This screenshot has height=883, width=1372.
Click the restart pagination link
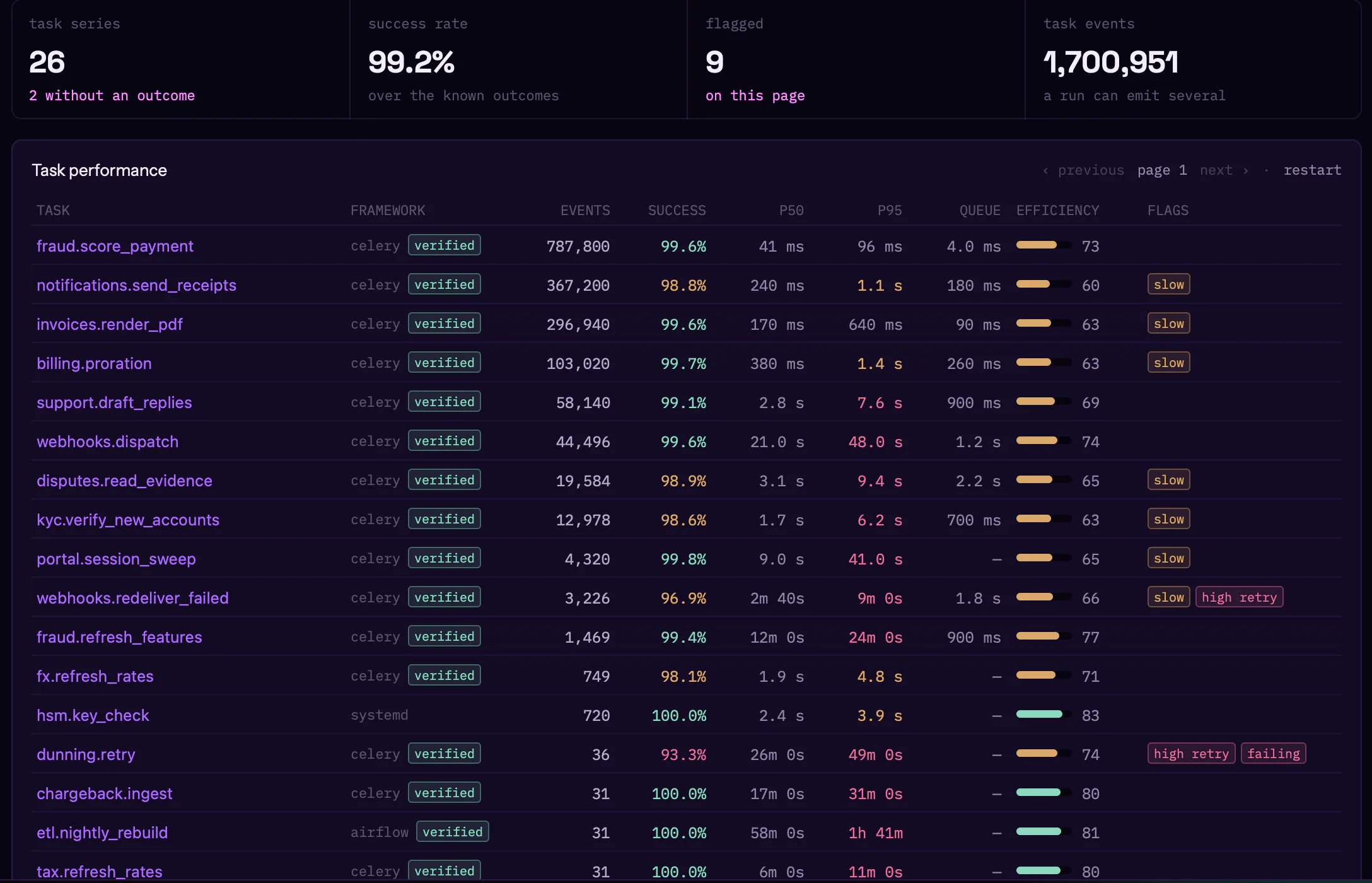1312,170
